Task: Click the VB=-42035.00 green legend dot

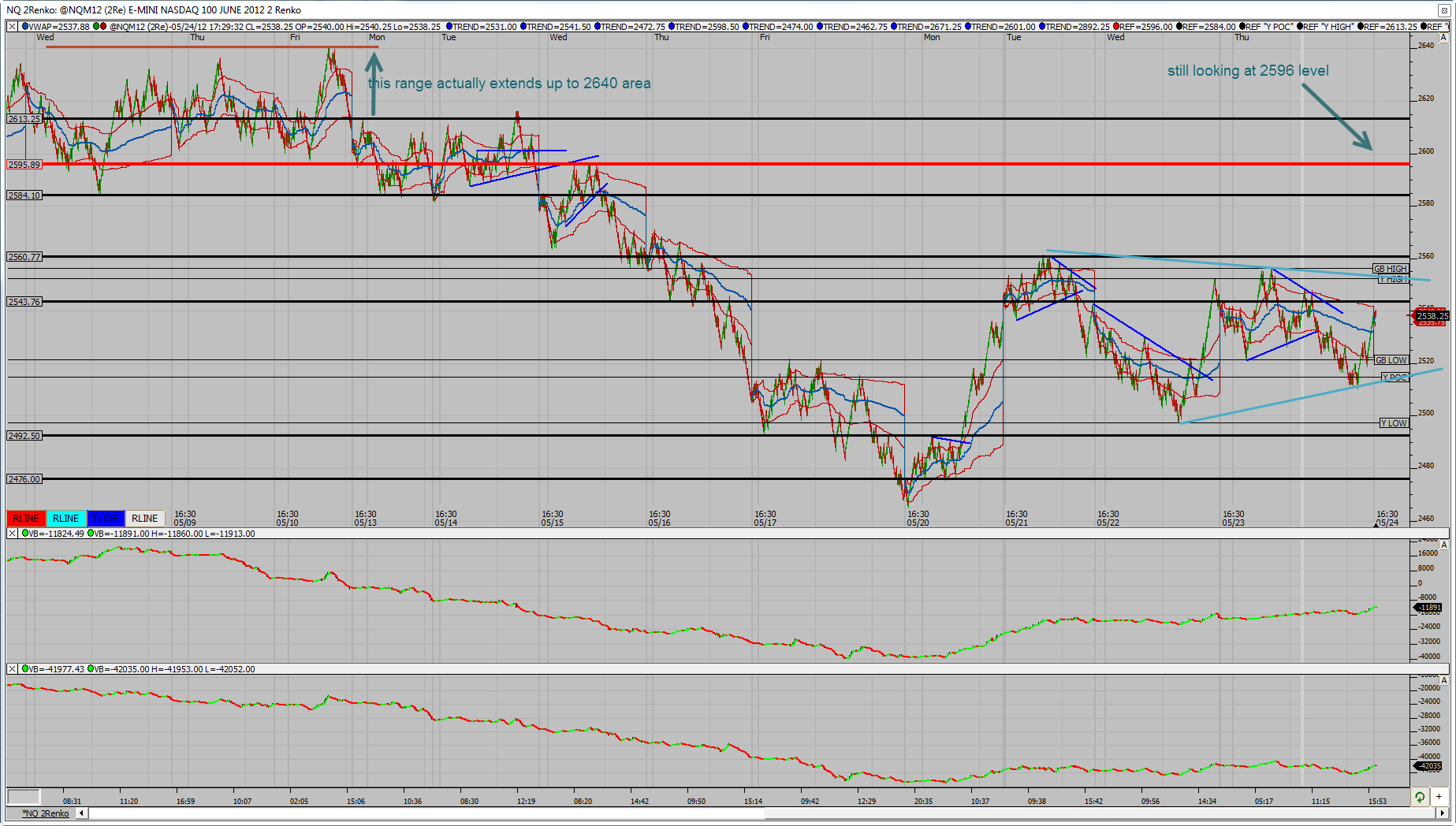Action: (91, 669)
